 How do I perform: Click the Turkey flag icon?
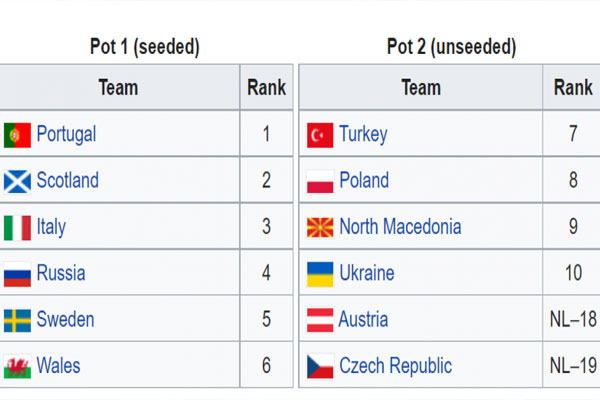320,135
